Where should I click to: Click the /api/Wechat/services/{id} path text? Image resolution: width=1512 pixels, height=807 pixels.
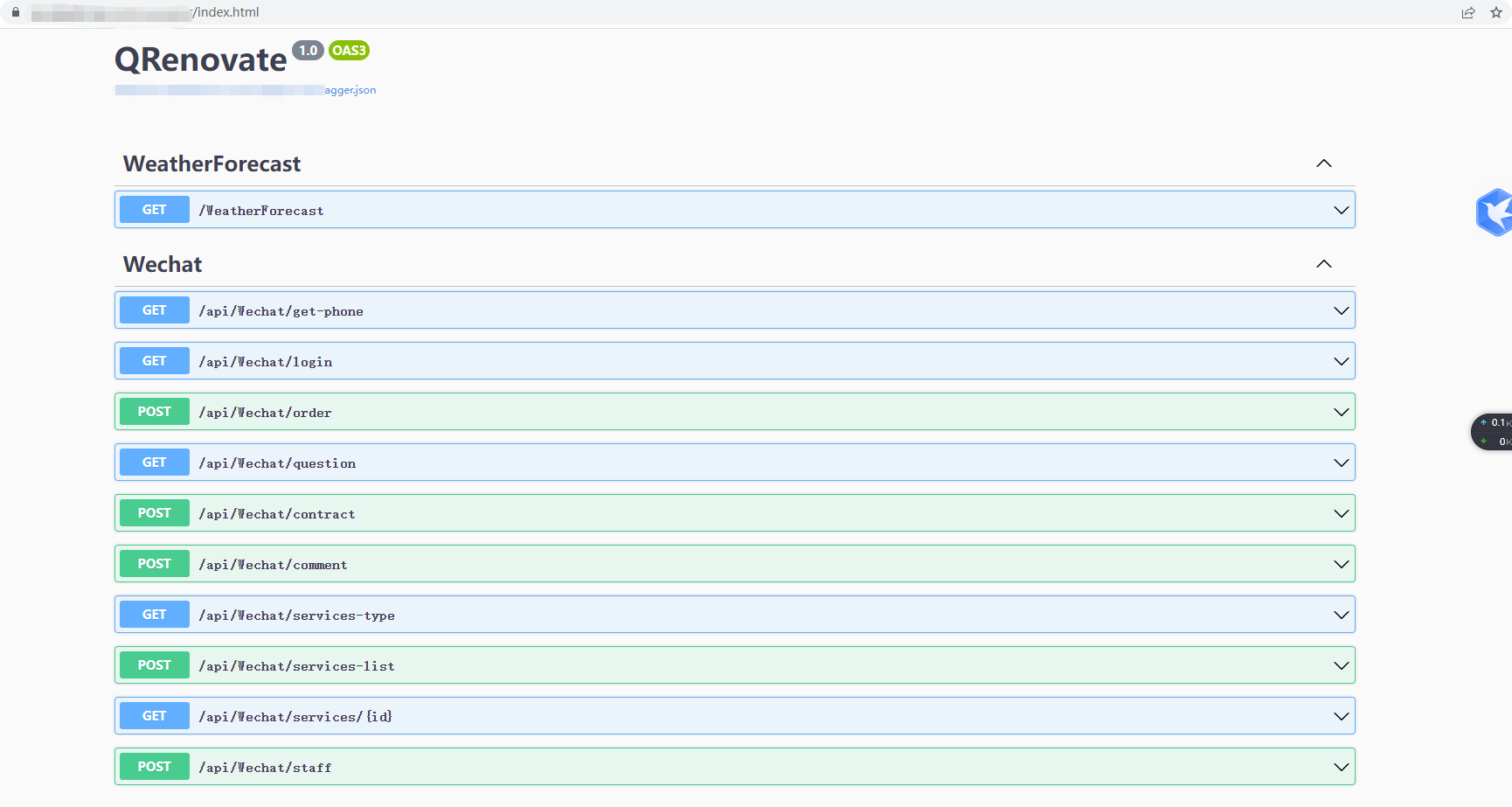(x=295, y=717)
